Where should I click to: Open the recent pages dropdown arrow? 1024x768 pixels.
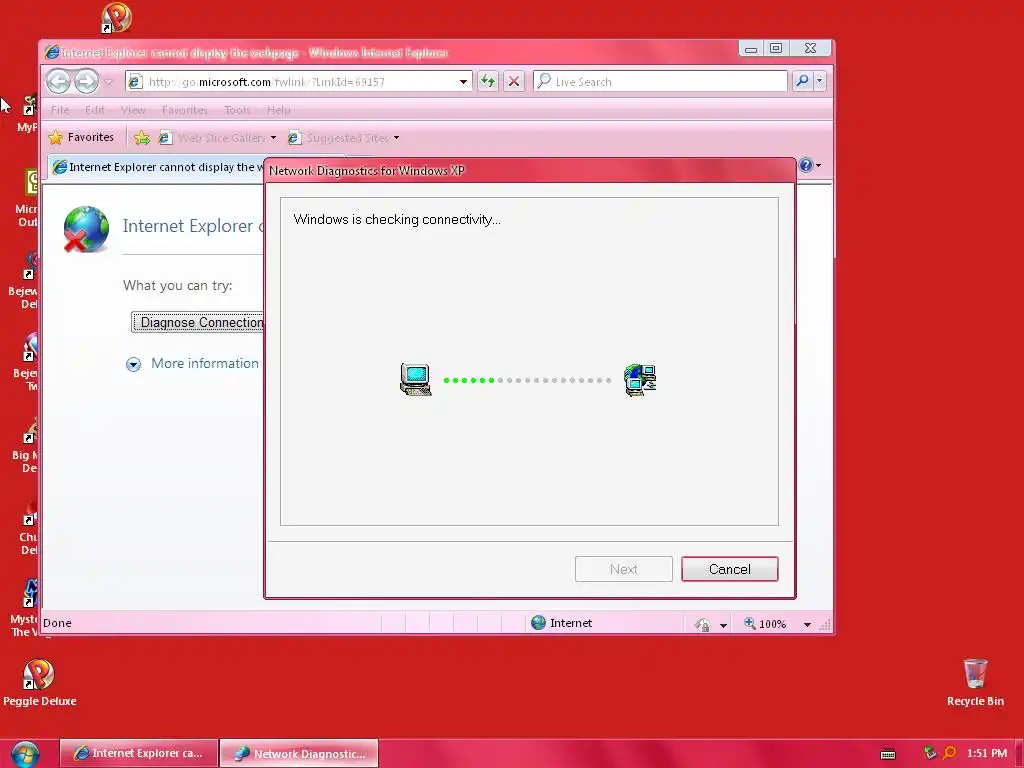point(108,82)
